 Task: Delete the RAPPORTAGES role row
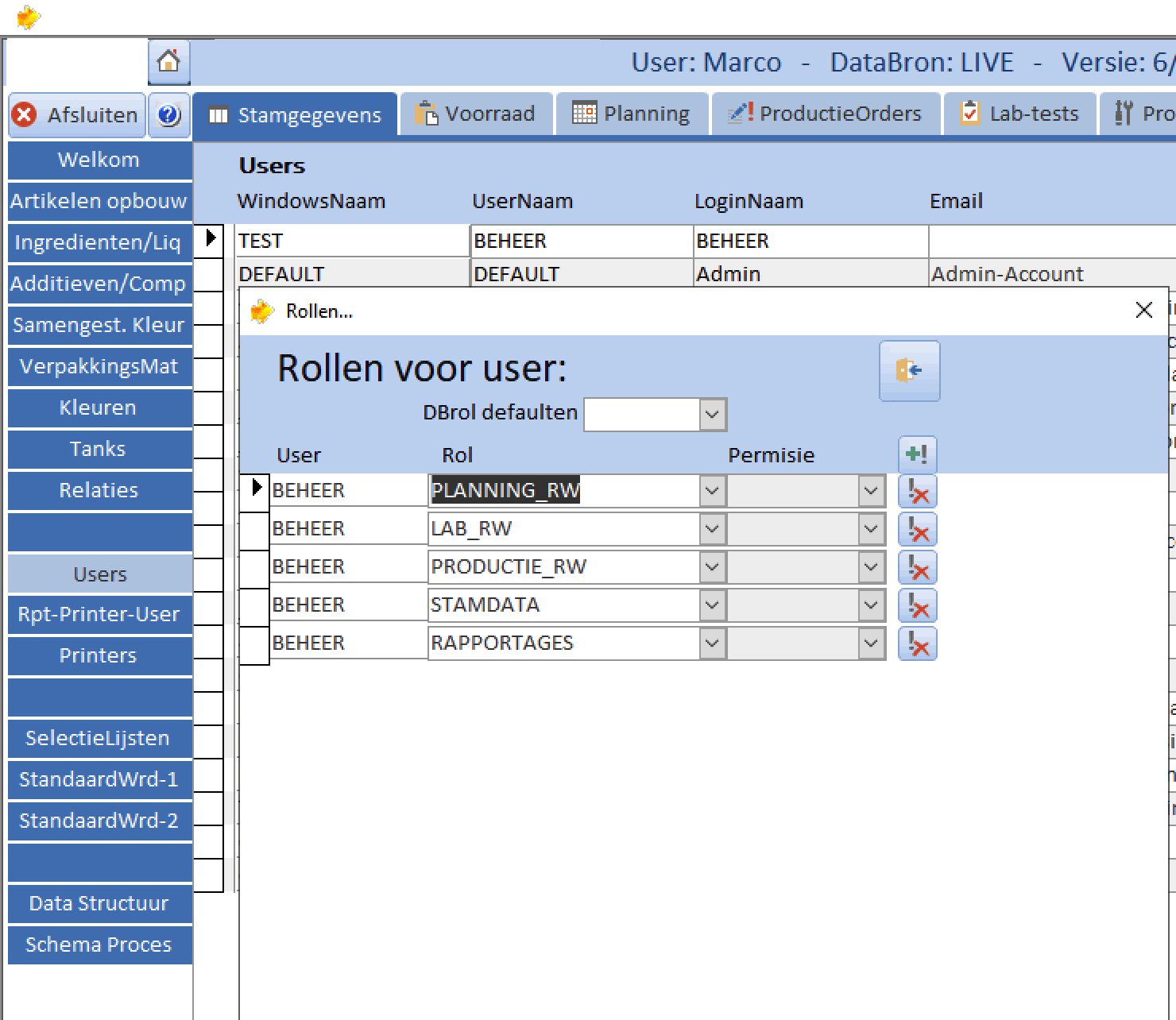tap(918, 643)
